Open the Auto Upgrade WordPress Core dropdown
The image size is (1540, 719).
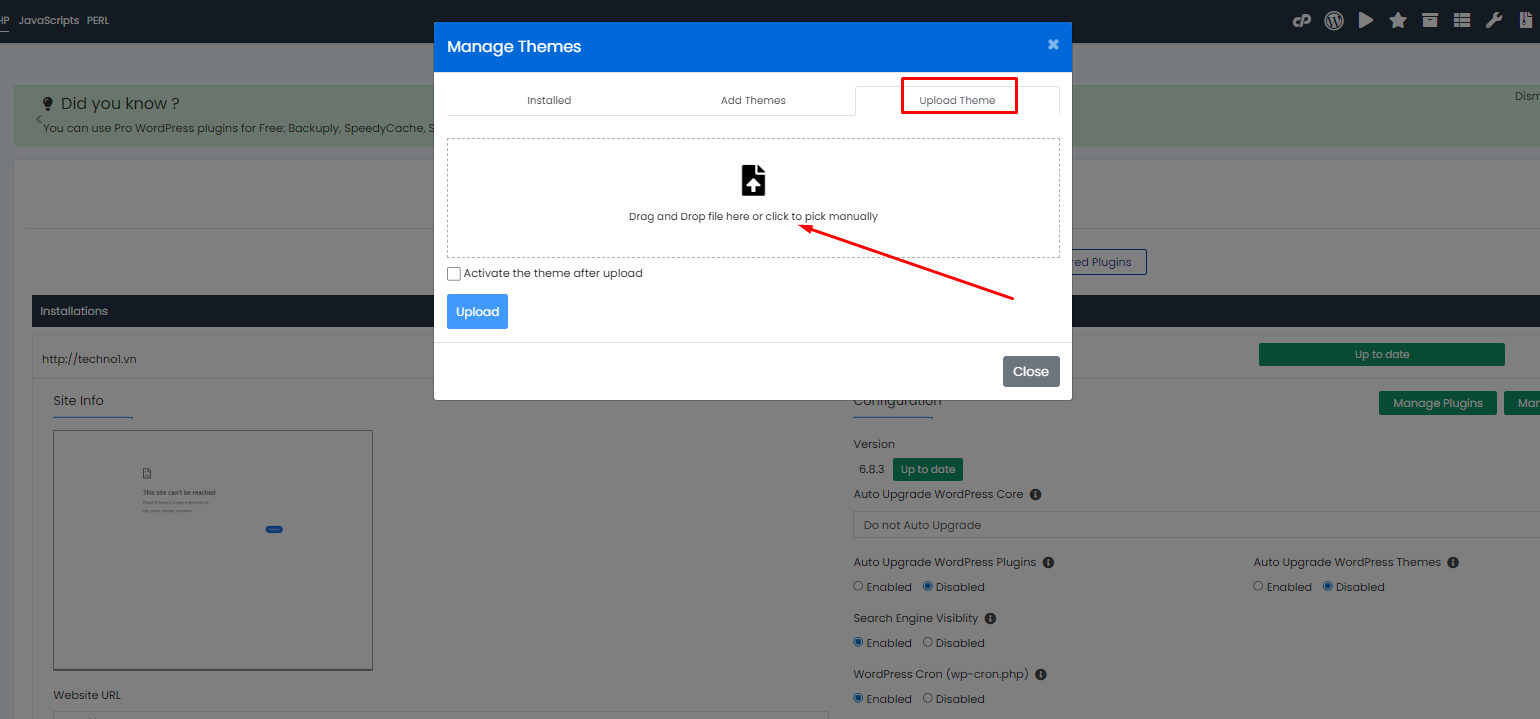point(1190,525)
